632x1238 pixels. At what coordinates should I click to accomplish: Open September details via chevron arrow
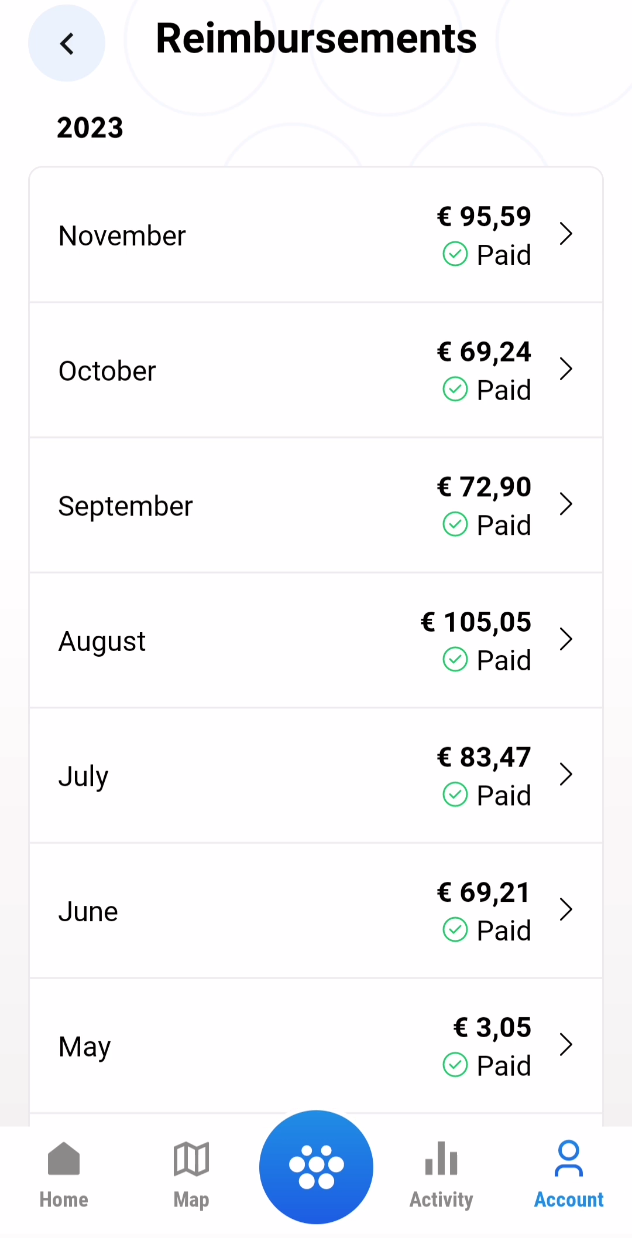coord(566,504)
